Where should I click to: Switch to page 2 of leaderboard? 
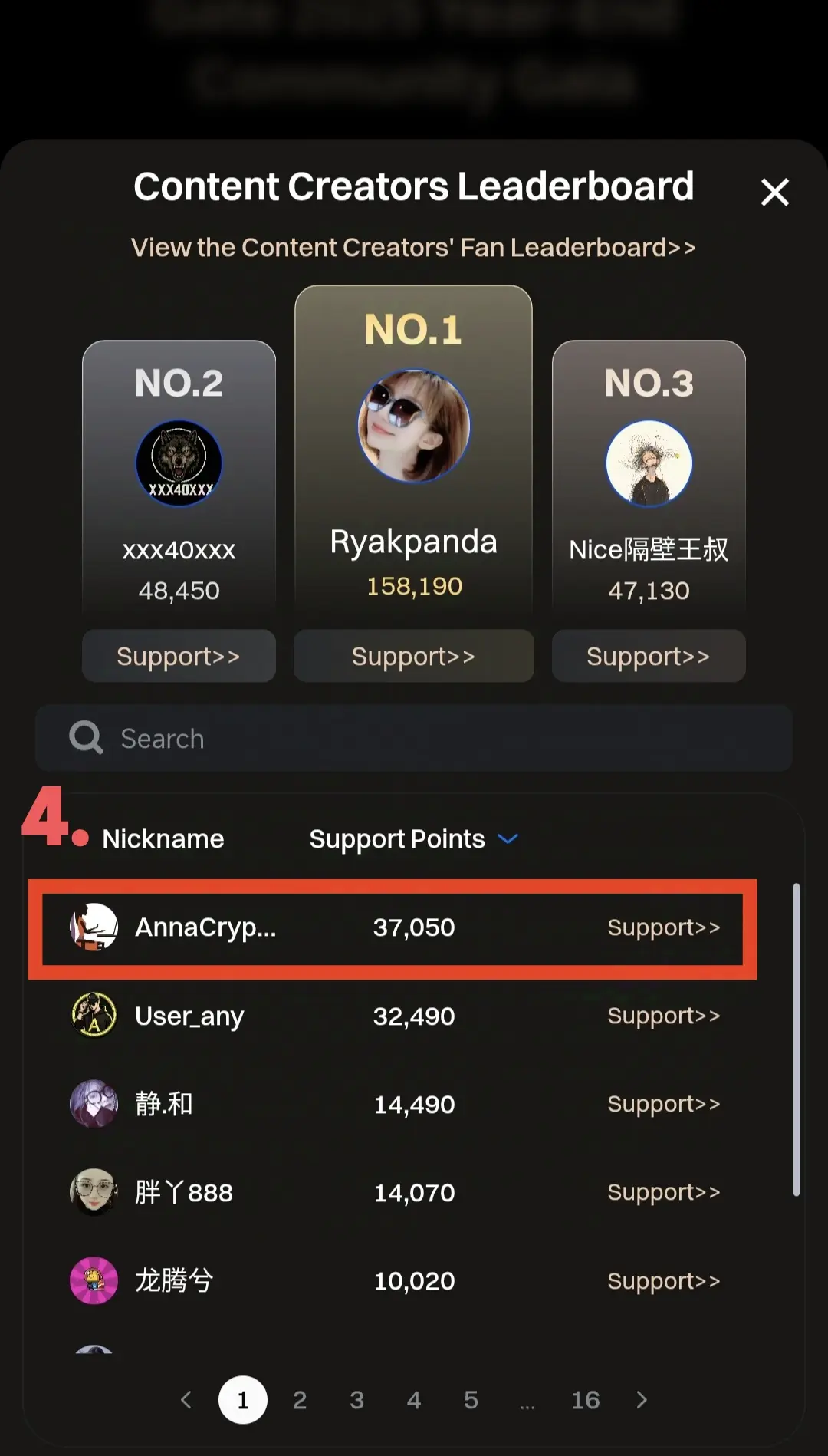300,1400
